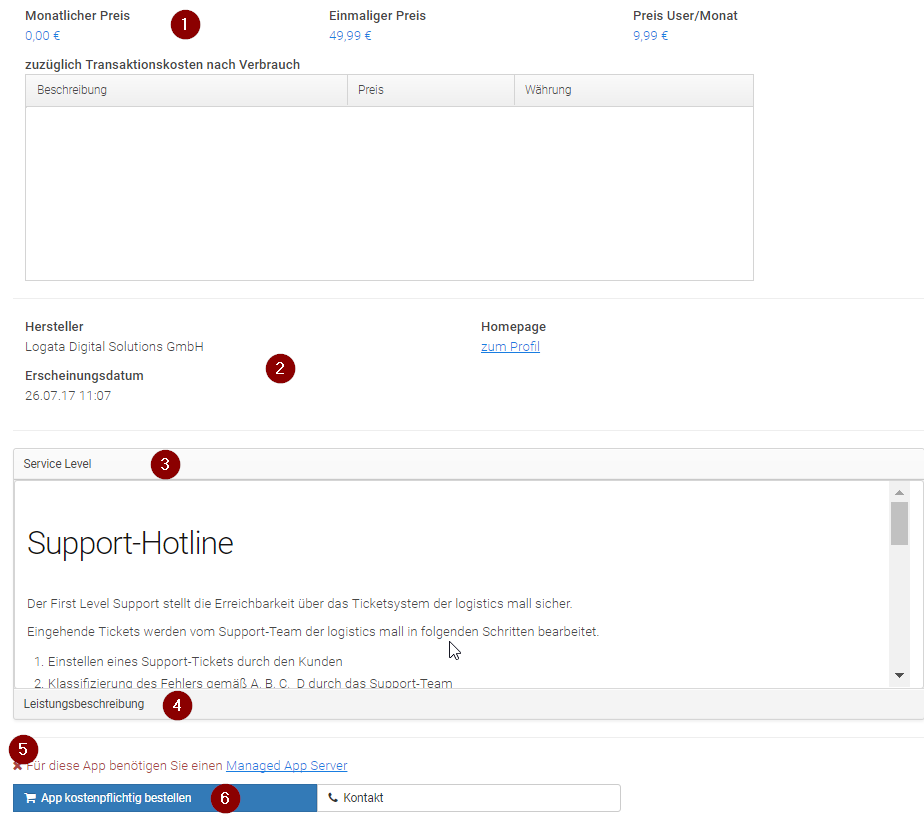Click 'Monatlicher Preis' label
The image size is (924, 820).
tap(77, 15)
